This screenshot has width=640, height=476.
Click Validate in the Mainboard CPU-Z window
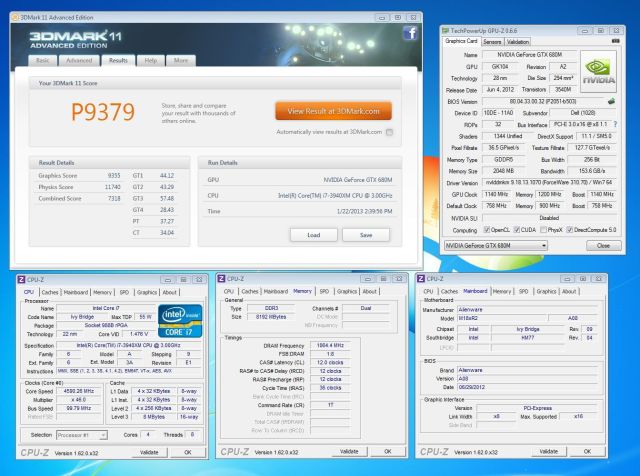(x=549, y=452)
